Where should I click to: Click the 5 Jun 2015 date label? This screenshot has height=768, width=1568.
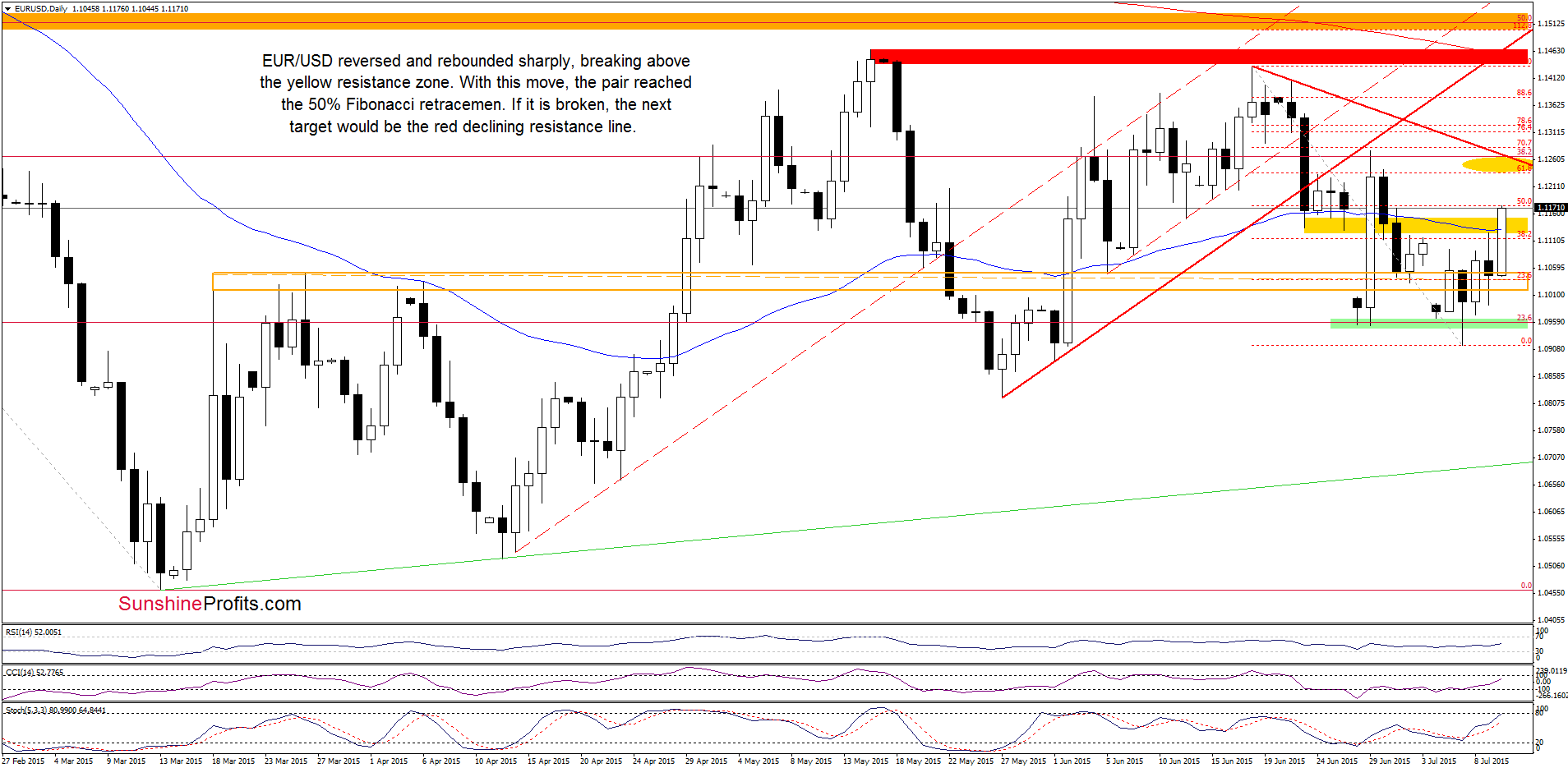pos(1126,761)
